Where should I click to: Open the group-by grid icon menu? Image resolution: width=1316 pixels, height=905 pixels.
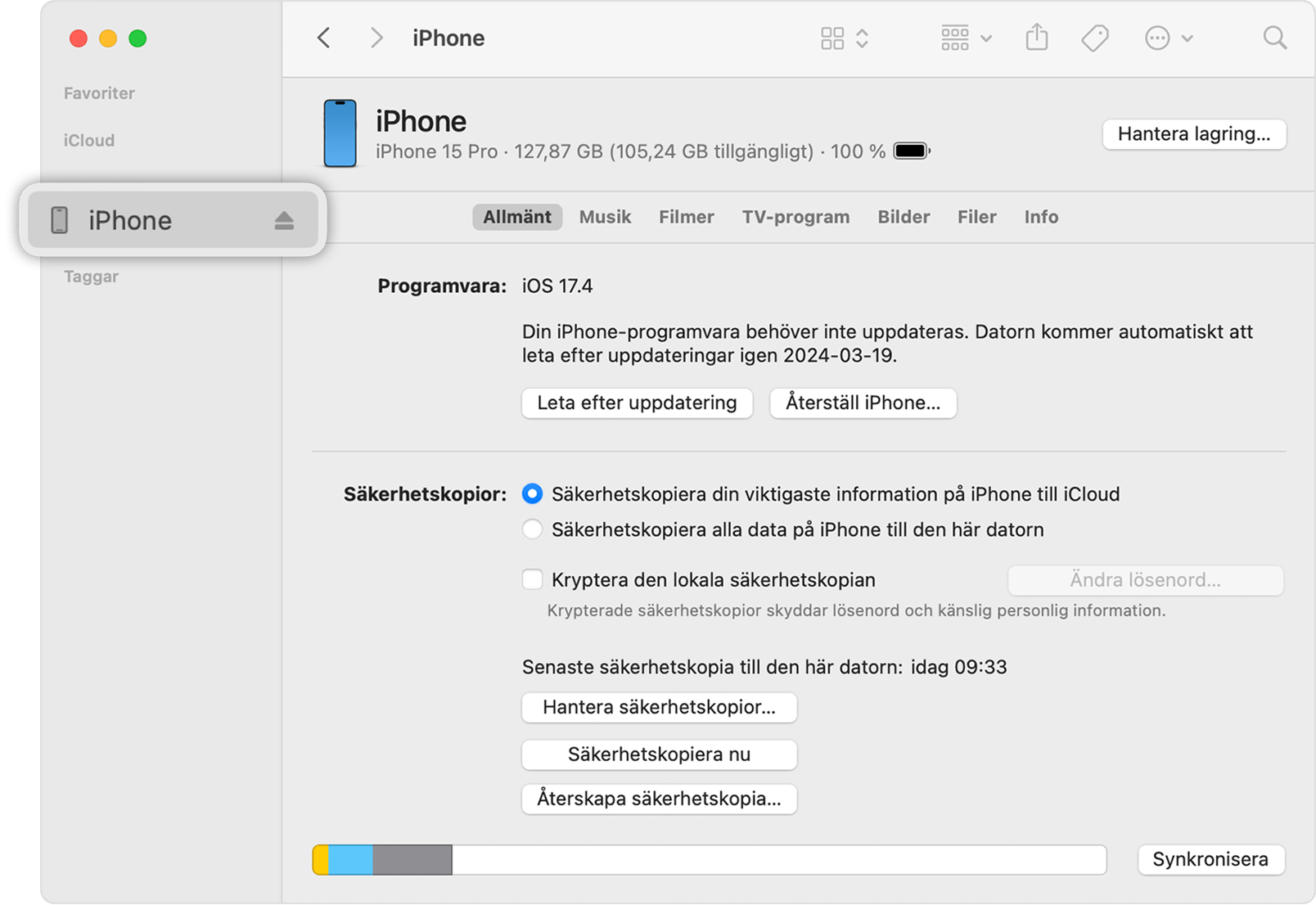tap(955, 38)
